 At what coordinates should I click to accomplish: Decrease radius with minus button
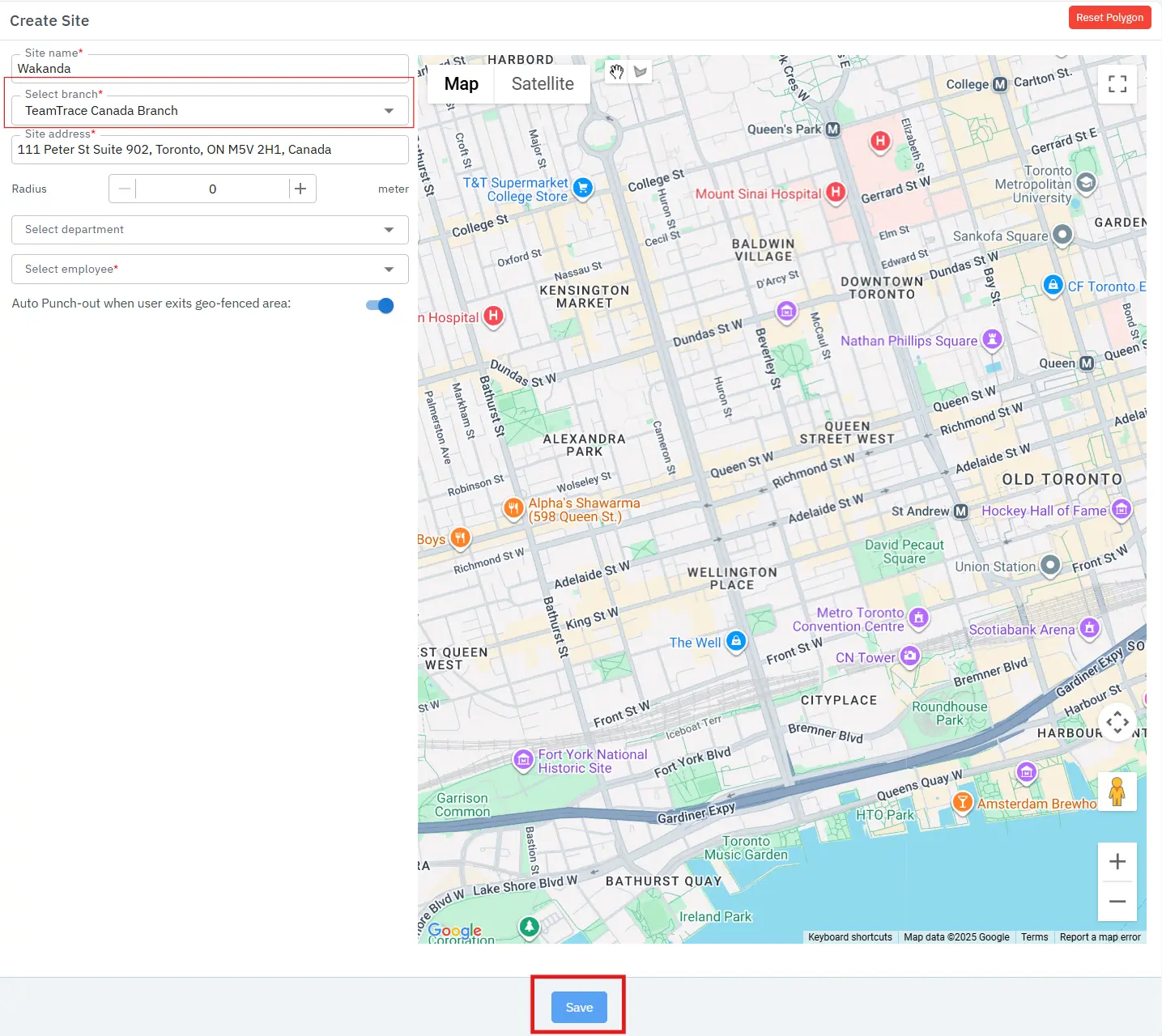(x=124, y=189)
